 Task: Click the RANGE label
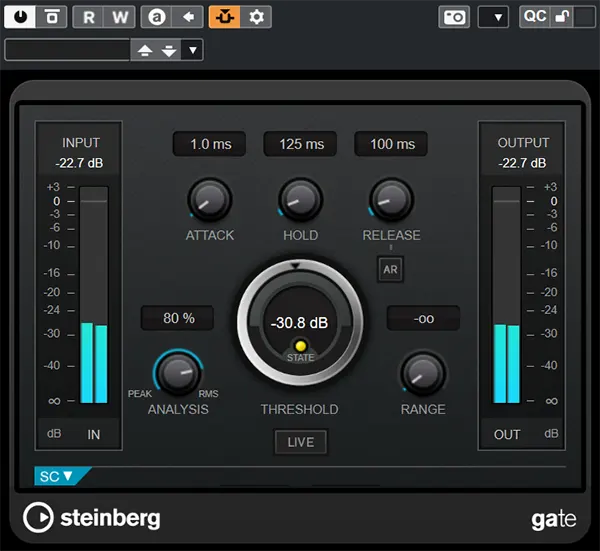tap(423, 409)
